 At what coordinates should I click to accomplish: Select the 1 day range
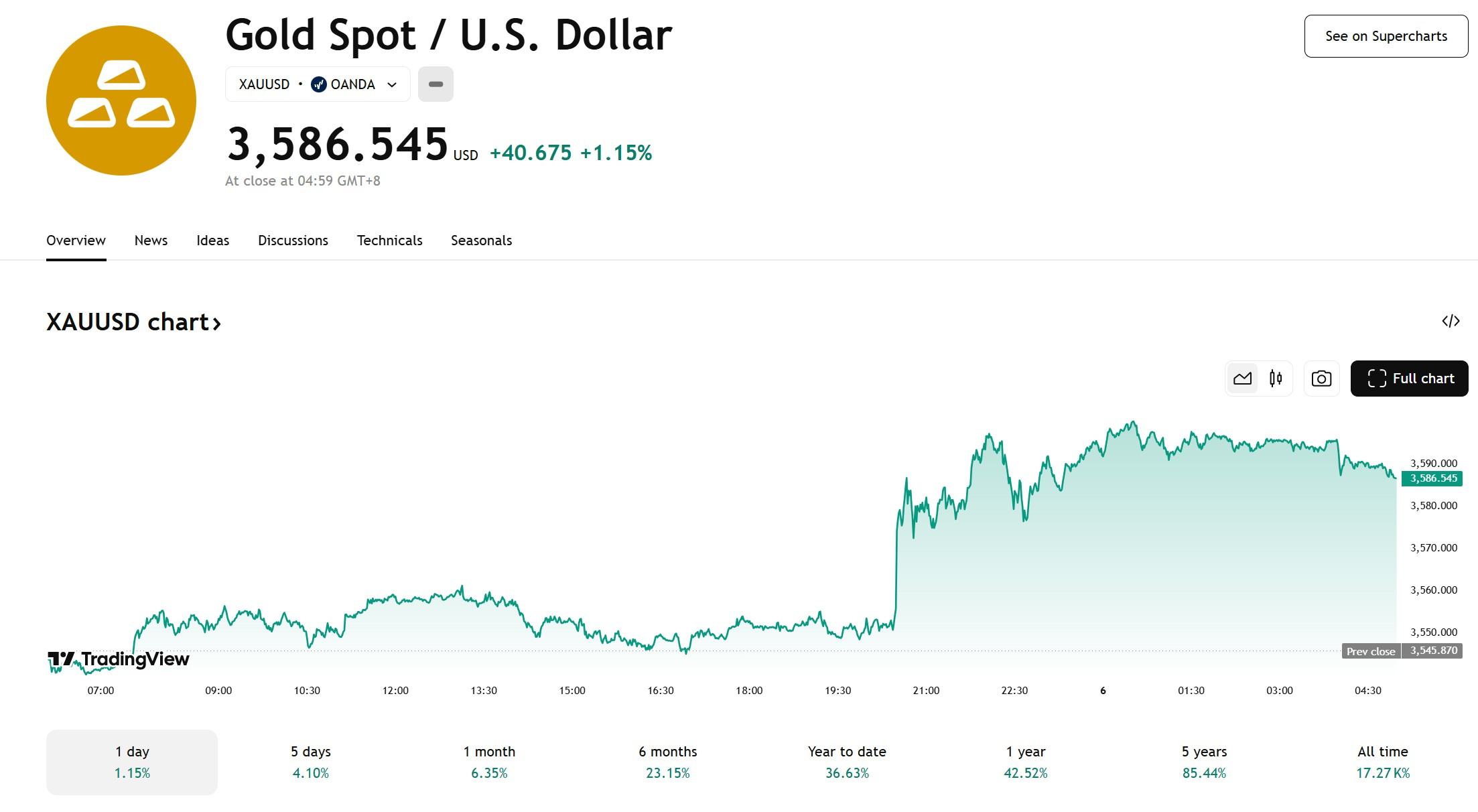132,762
